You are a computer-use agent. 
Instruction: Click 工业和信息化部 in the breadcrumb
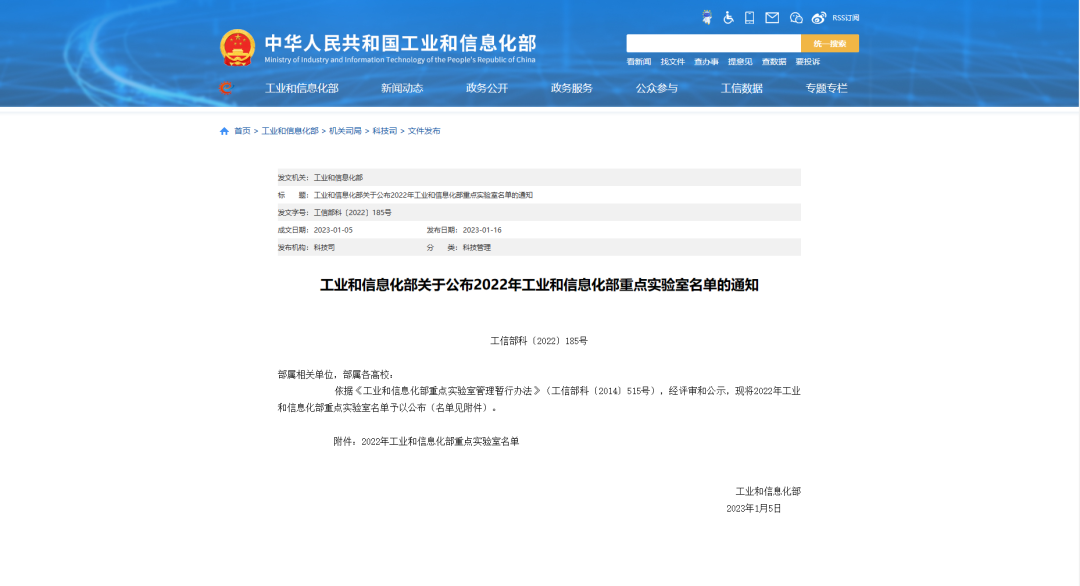click(x=290, y=131)
